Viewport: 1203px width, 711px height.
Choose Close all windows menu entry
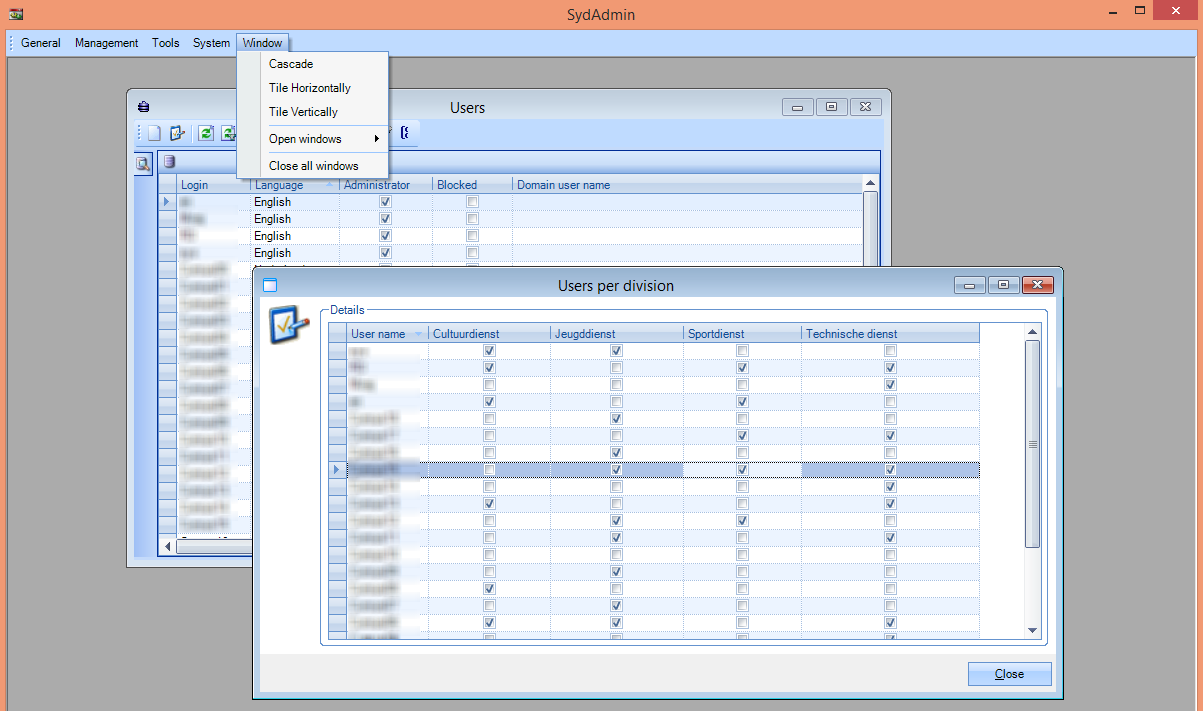[x=313, y=166]
